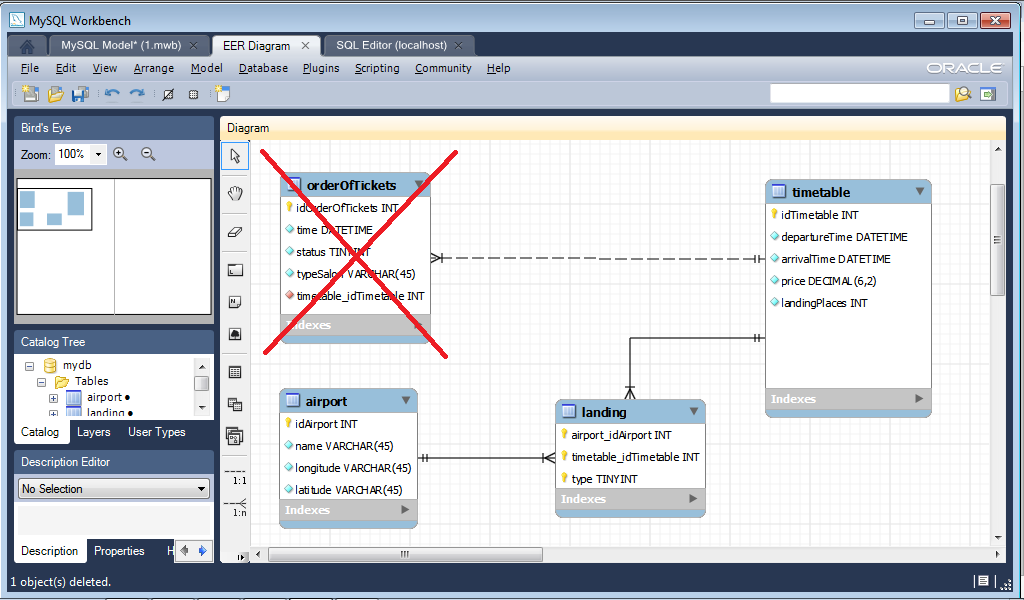
Task: Switch to Layers tab
Action: point(93,432)
